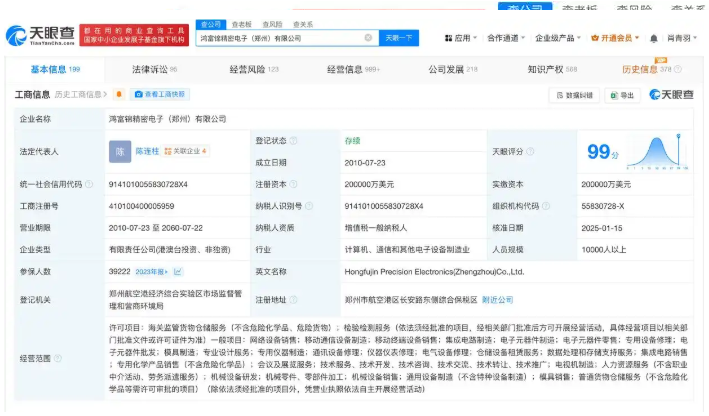This screenshot has height=416, width=709.
Task: Open notifications bell icon
Action: [x=653, y=38]
